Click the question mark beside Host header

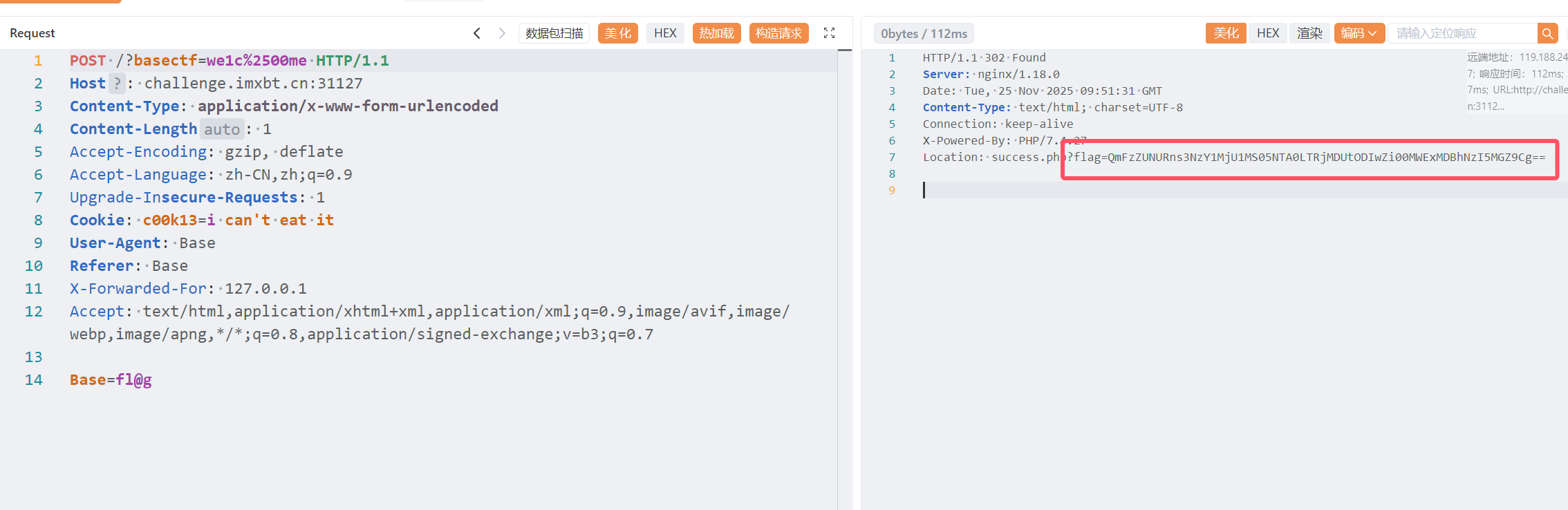click(118, 84)
